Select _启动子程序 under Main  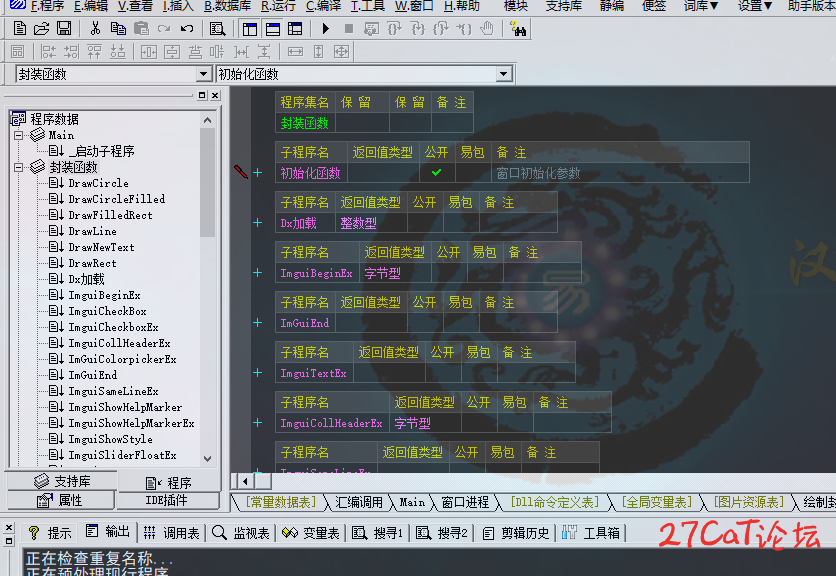tap(101, 151)
